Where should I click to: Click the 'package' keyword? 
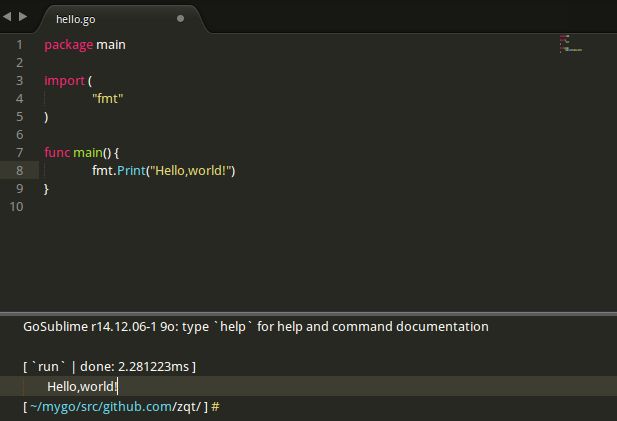(x=68, y=45)
